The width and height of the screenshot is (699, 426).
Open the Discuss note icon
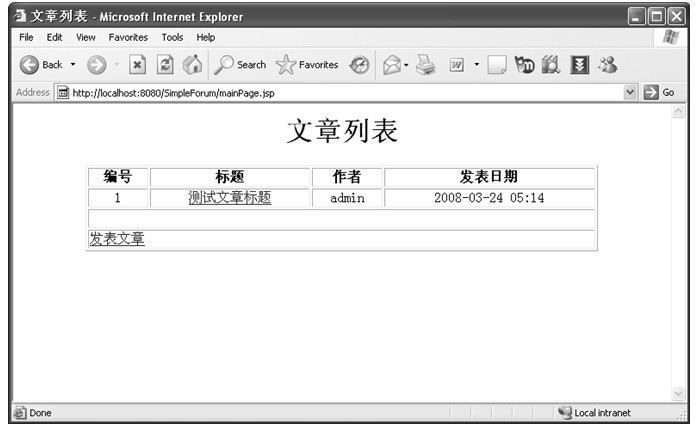[x=497, y=65]
